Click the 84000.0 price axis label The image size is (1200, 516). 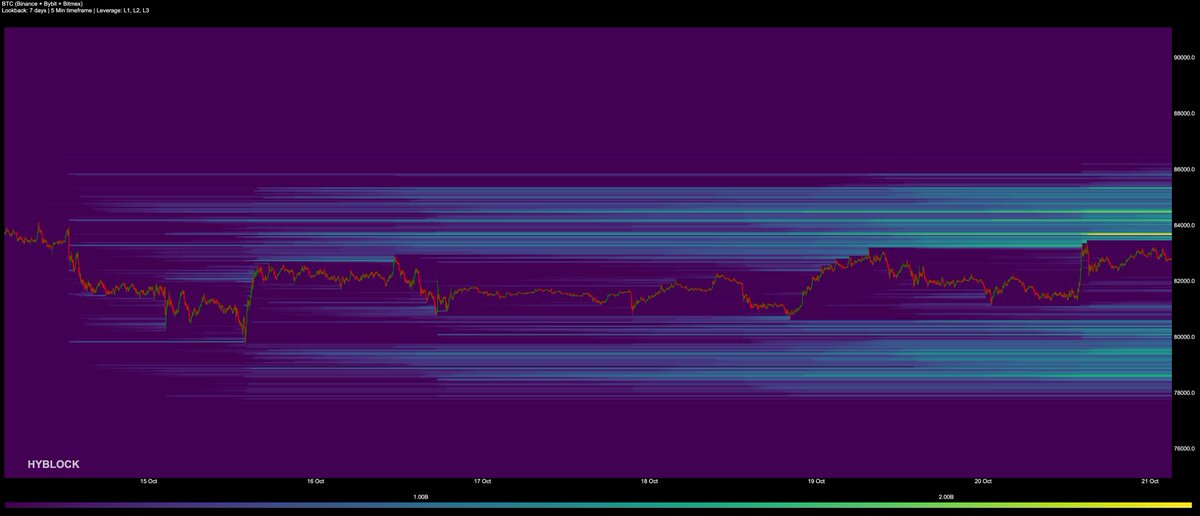tap(1185, 226)
